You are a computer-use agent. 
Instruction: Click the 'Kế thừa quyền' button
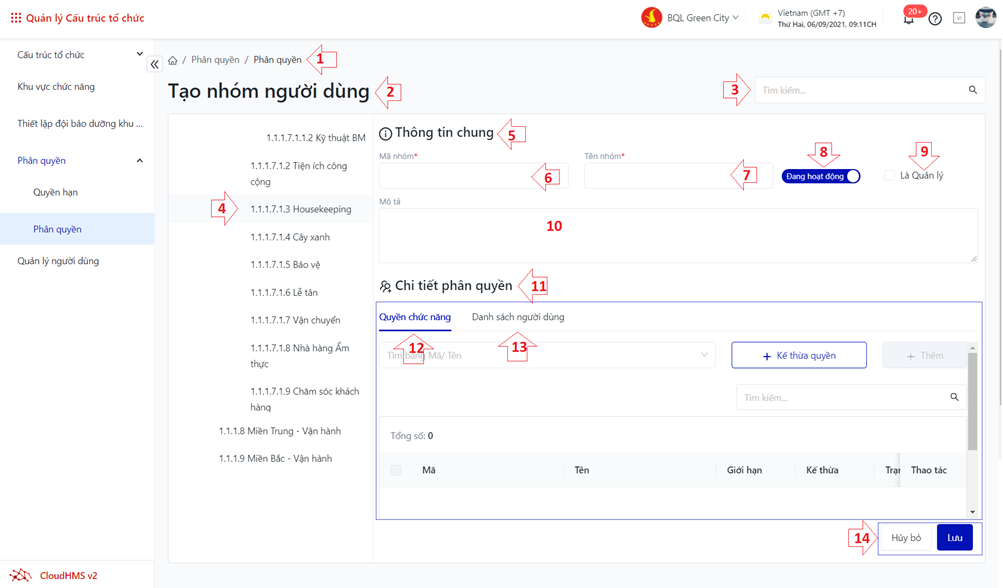click(798, 355)
